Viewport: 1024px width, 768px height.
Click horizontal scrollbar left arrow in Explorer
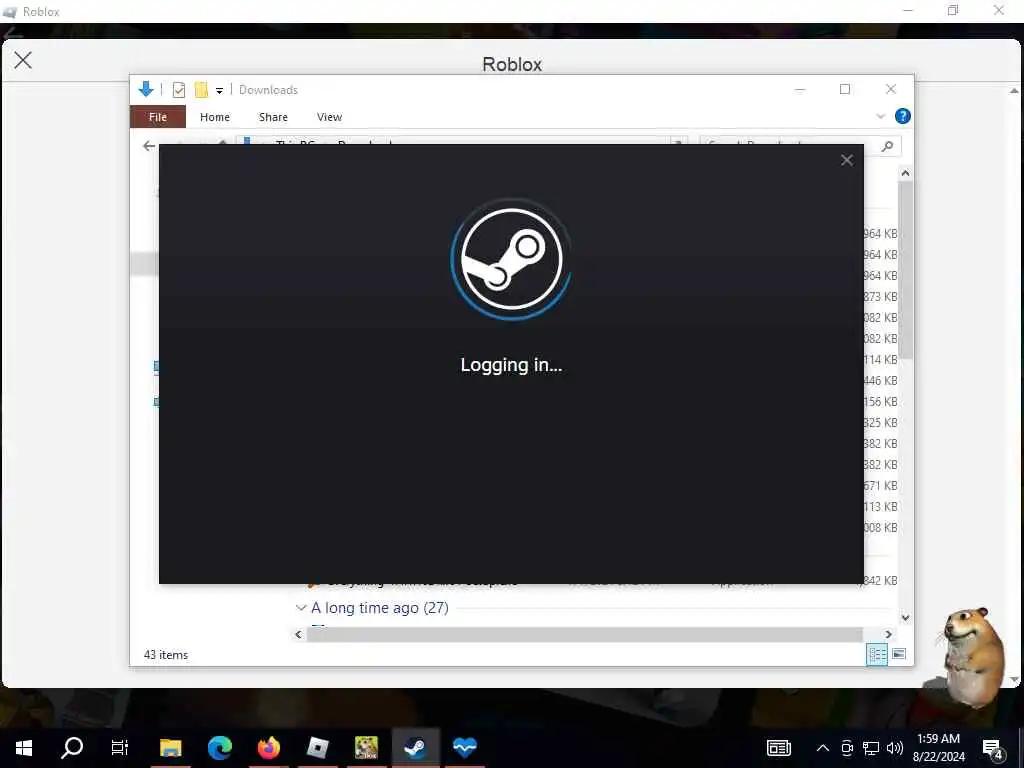[298, 634]
